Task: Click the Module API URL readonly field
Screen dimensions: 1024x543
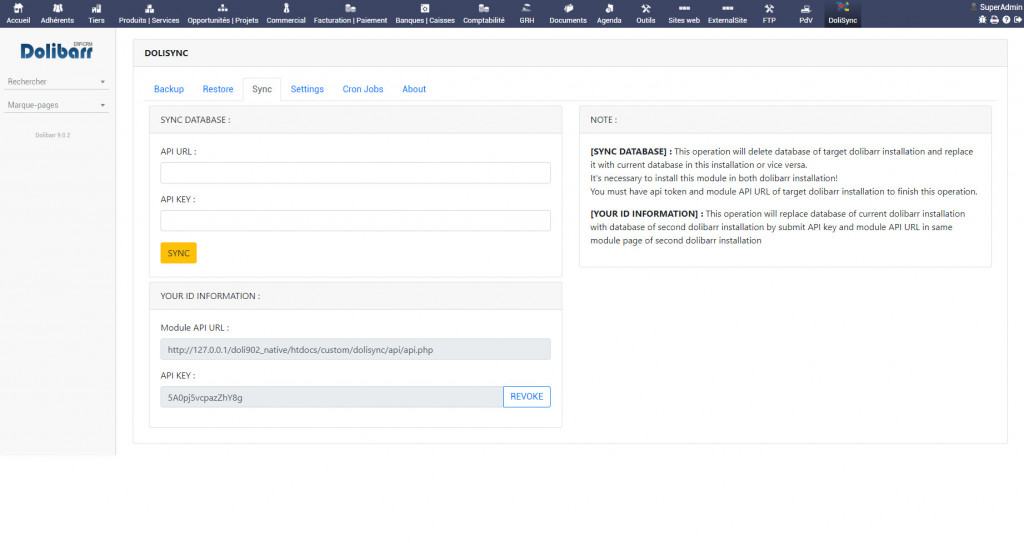Action: tap(355, 349)
